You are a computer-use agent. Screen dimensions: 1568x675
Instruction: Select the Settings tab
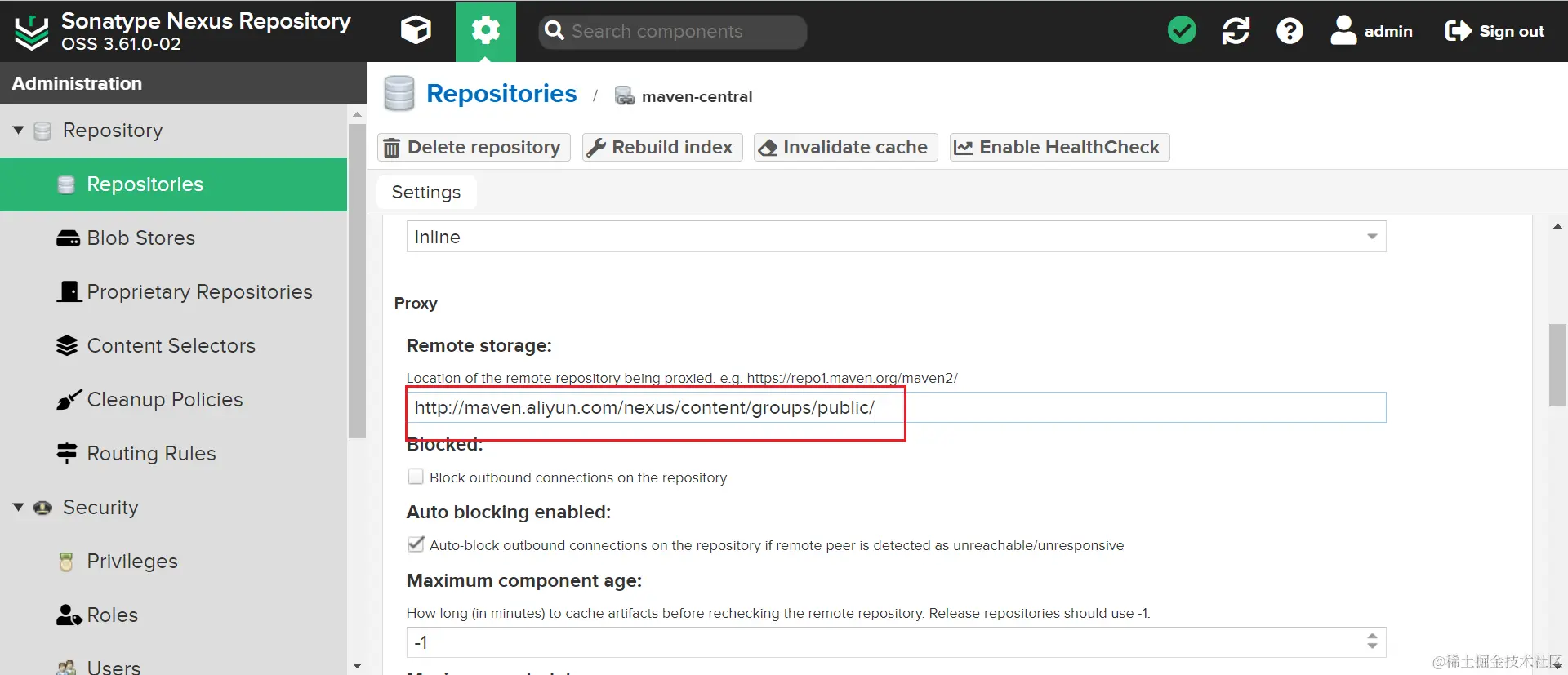click(426, 192)
